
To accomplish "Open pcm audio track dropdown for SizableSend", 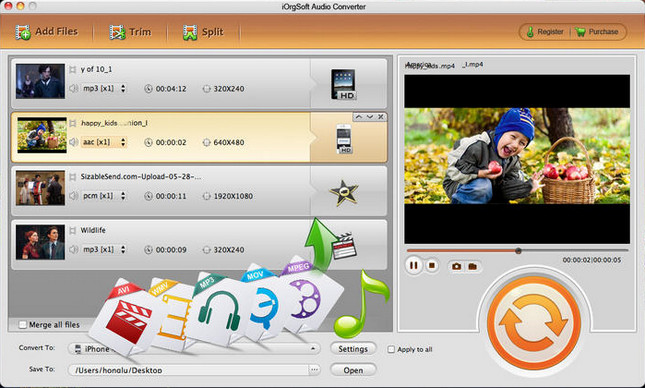I will (104, 196).
